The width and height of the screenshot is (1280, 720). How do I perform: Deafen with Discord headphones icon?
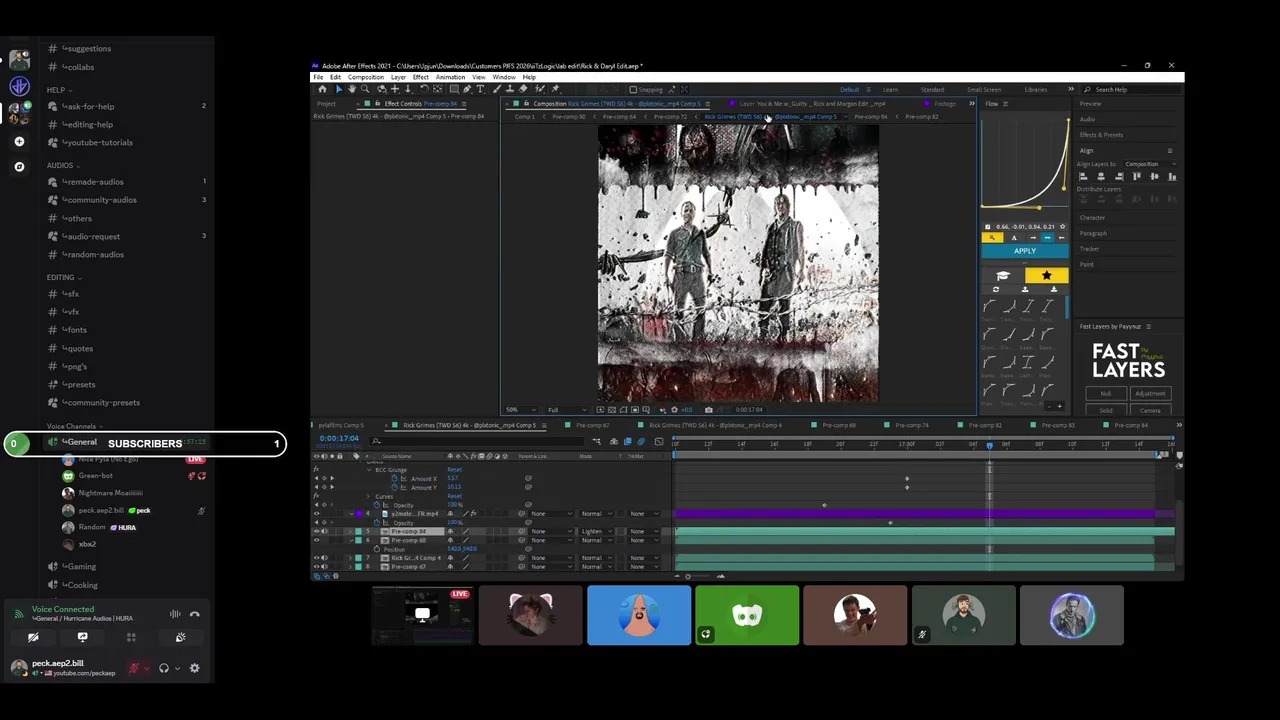pos(164,668)
